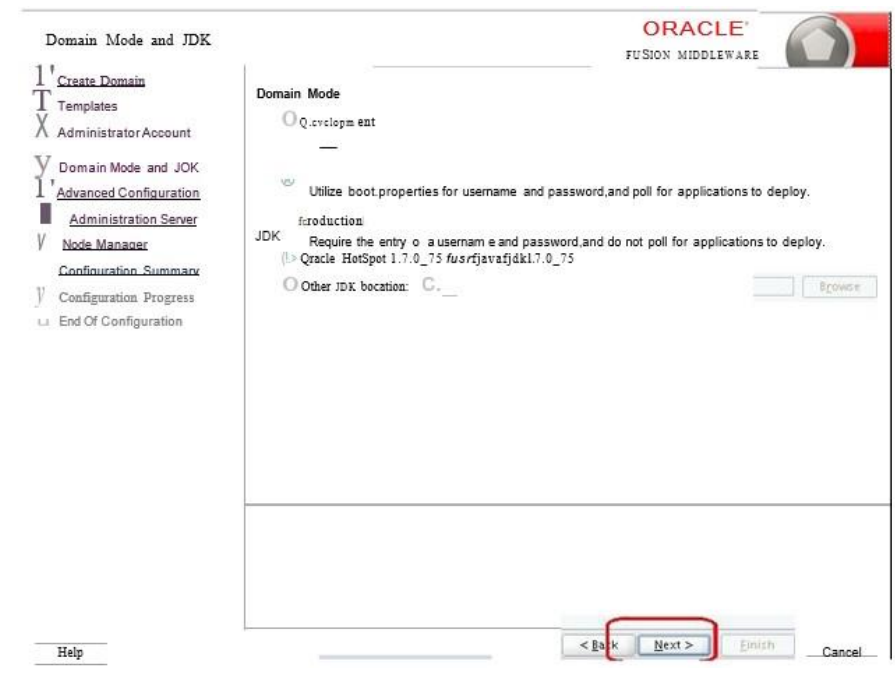Image resolution: width=895 pixels, height=682 pixels.
Task: Go back with the Back button
Action: point(598,645)
